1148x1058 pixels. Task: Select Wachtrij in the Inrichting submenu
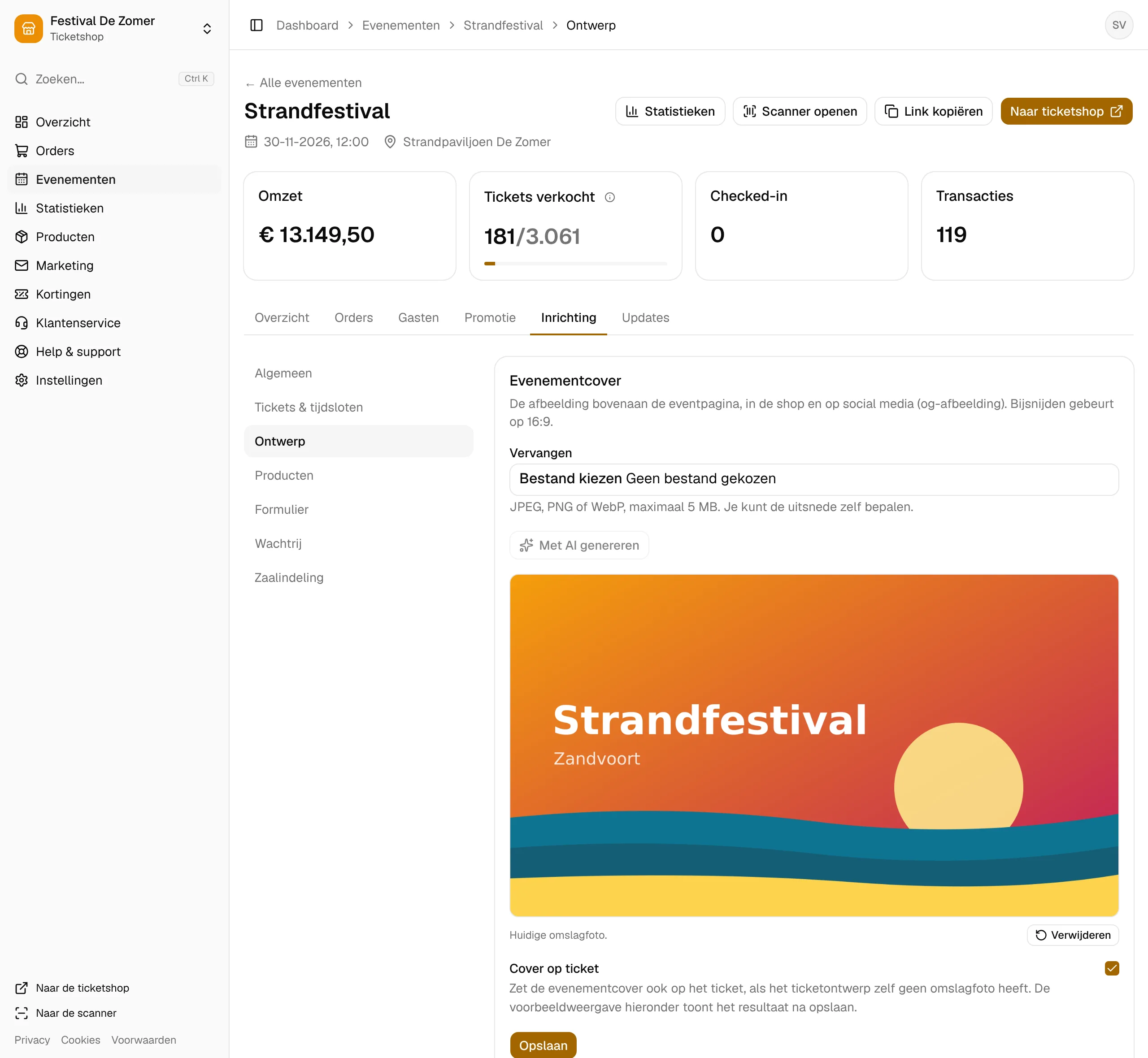[358, 543]
